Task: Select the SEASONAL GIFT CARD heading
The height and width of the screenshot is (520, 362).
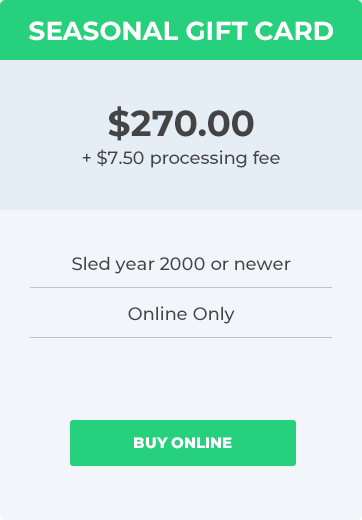Action: 181,31
